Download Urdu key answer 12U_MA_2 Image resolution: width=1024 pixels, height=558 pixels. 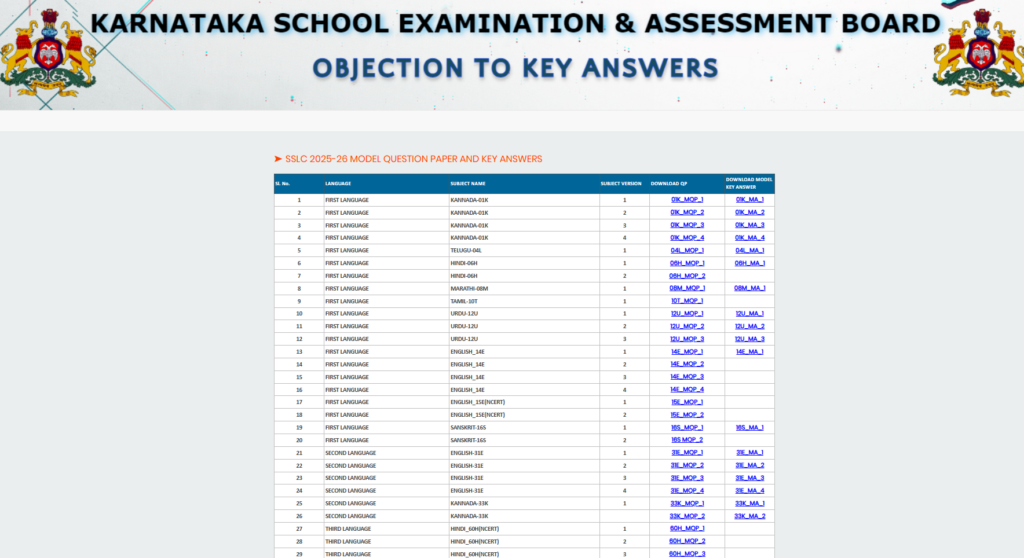click(749, 326)
